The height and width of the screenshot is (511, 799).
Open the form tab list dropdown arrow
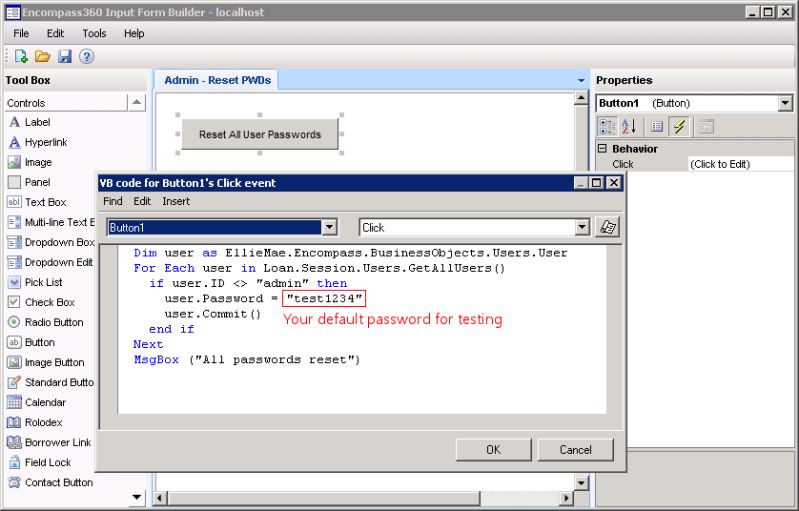581,80
